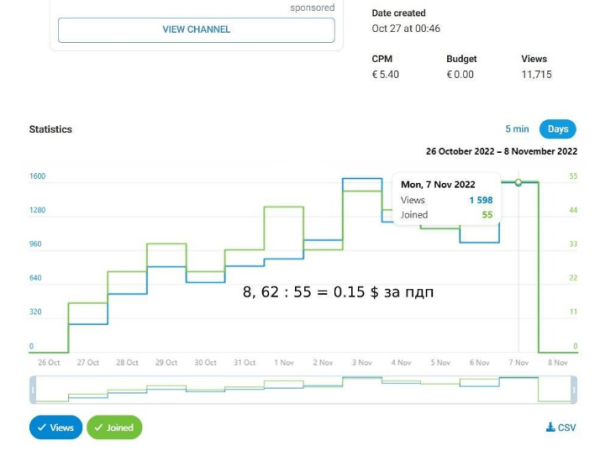This screenshot has height=456, width=600.
Task: Click the 3 Nov label on x-axis
Action: click(x=362, y=362)
